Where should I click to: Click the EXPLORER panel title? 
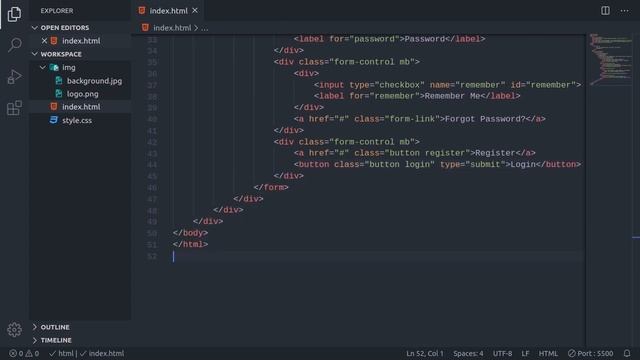(57, 11)
